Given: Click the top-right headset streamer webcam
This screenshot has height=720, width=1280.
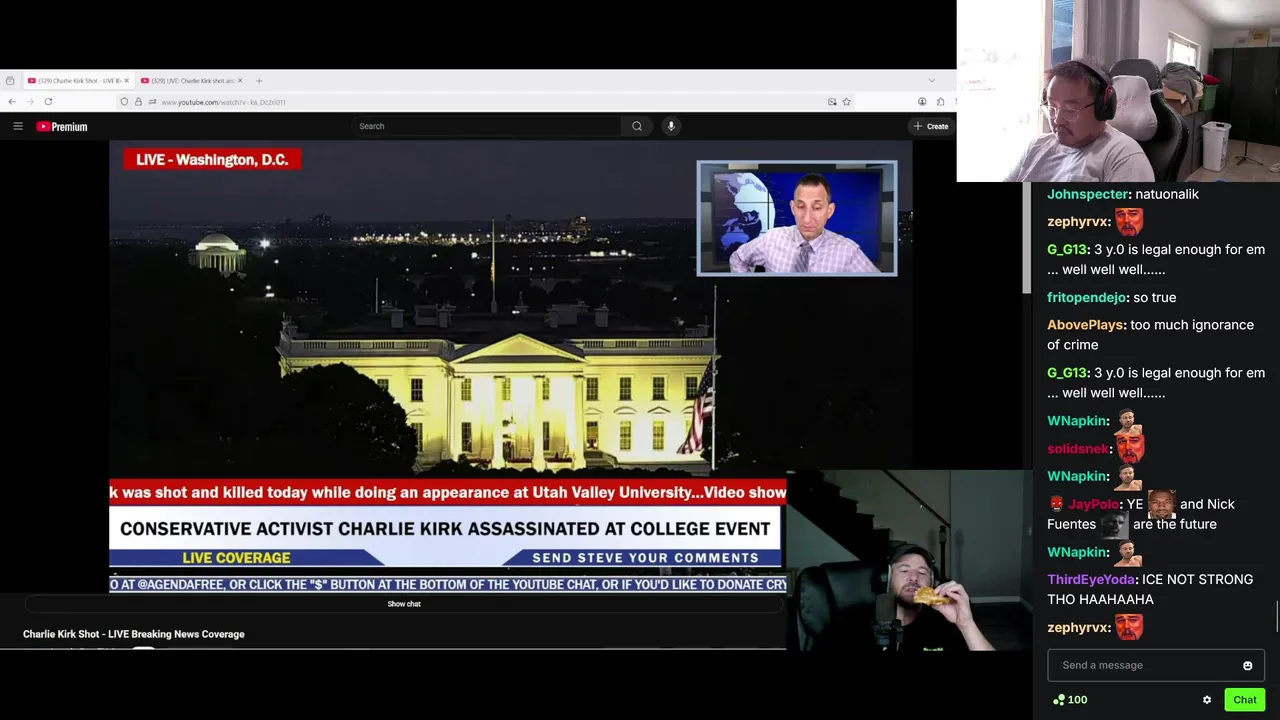Looking at the screenshot, I should tap(1118, 91).
